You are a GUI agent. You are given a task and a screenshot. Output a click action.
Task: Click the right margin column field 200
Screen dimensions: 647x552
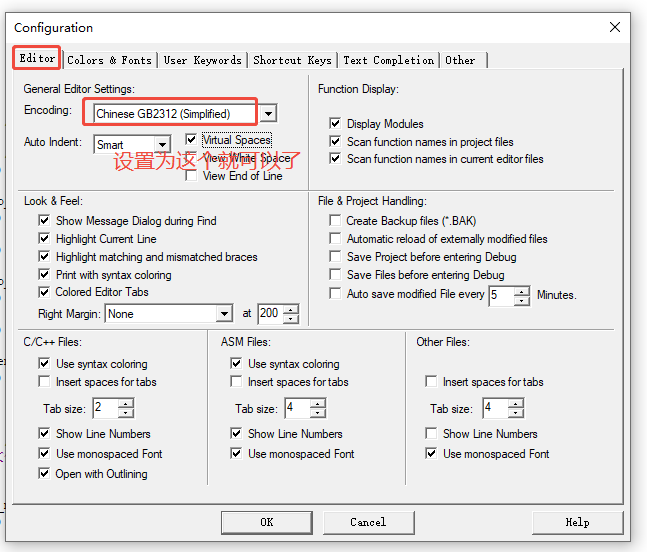click(270, 314)
